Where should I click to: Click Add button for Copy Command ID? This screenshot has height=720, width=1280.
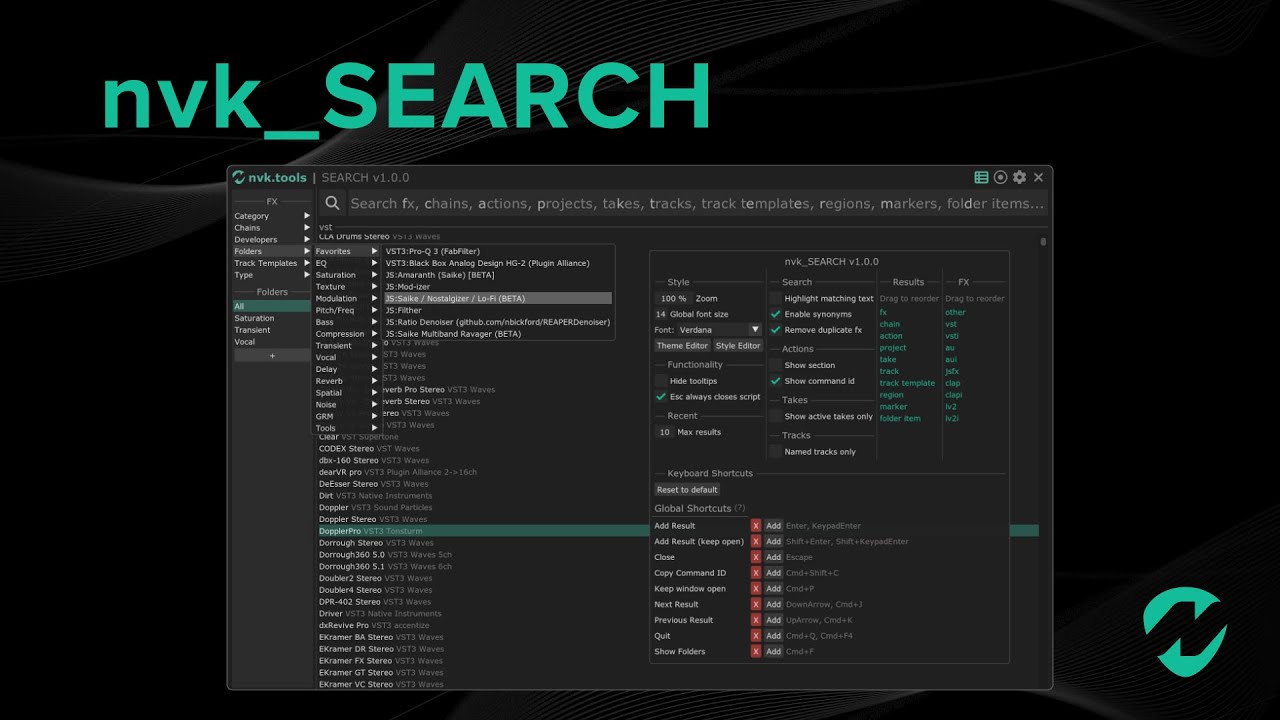(x=773, y=573)
